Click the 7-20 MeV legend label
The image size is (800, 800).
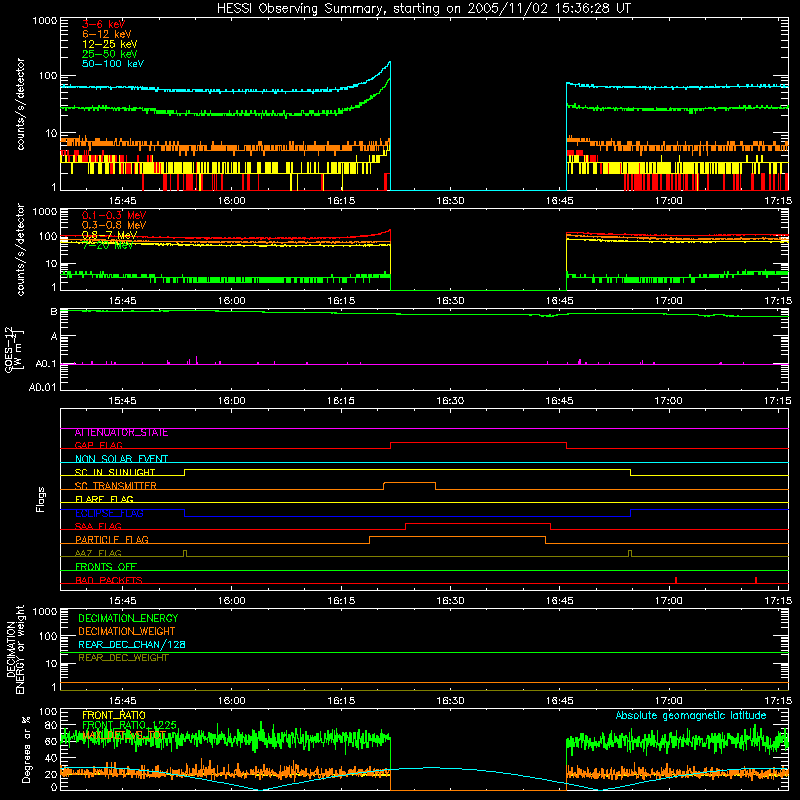107,245
